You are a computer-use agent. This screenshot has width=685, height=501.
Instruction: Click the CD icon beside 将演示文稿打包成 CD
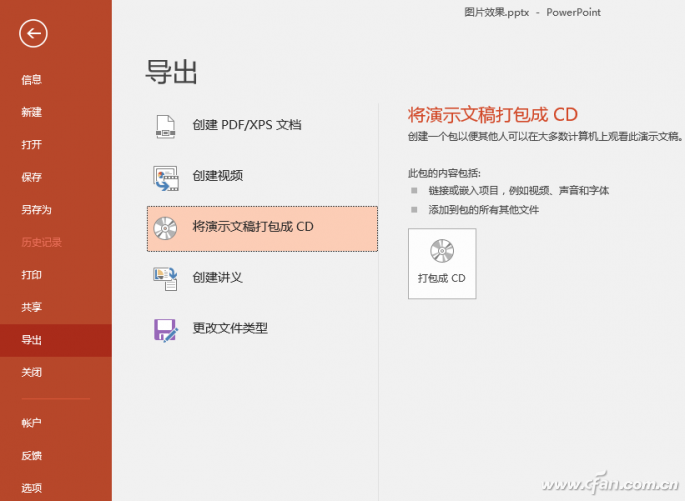click(165, 228)
